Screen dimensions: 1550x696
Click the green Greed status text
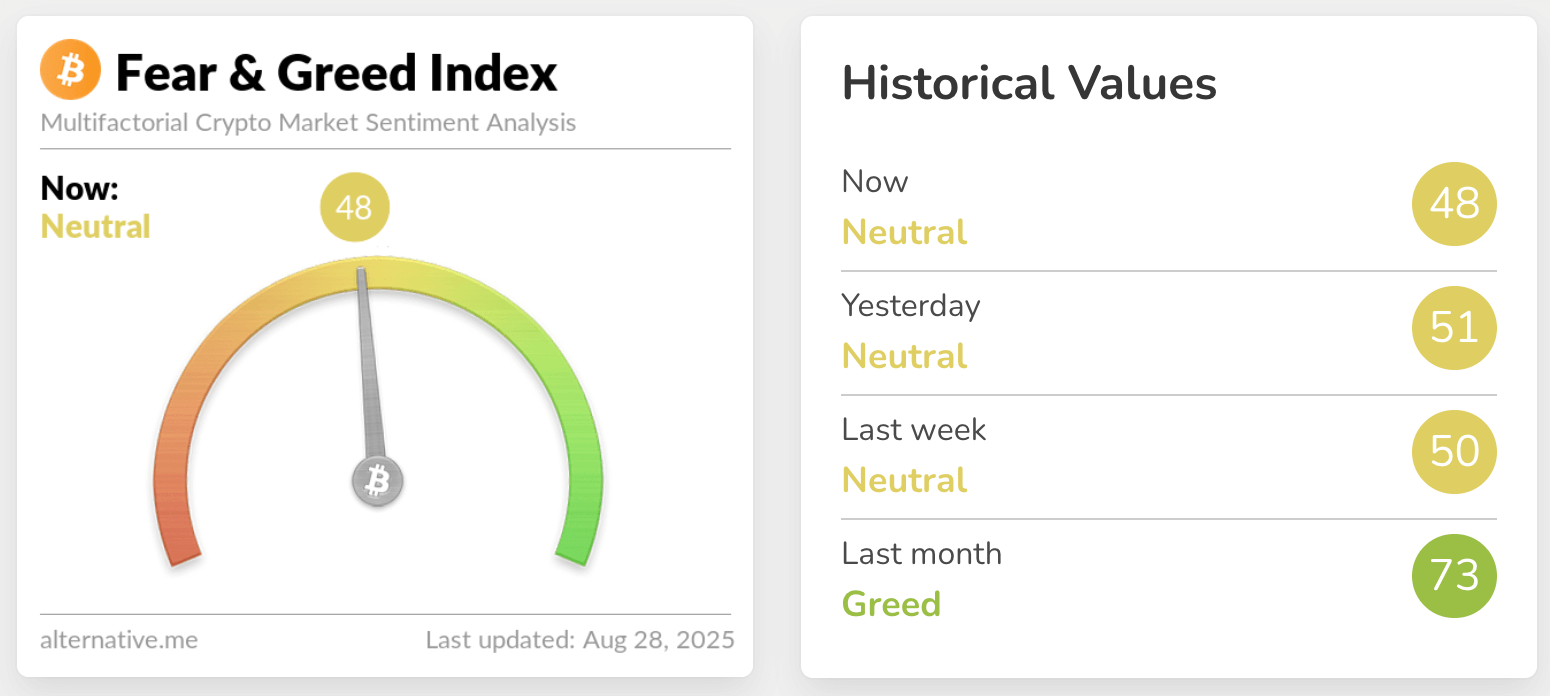(891, 604)
